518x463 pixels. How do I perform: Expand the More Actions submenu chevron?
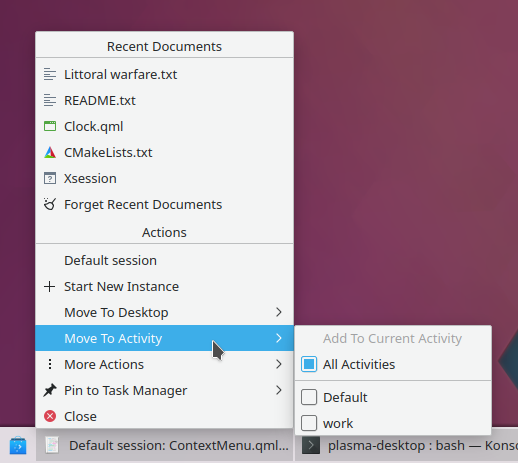(279, 364)
